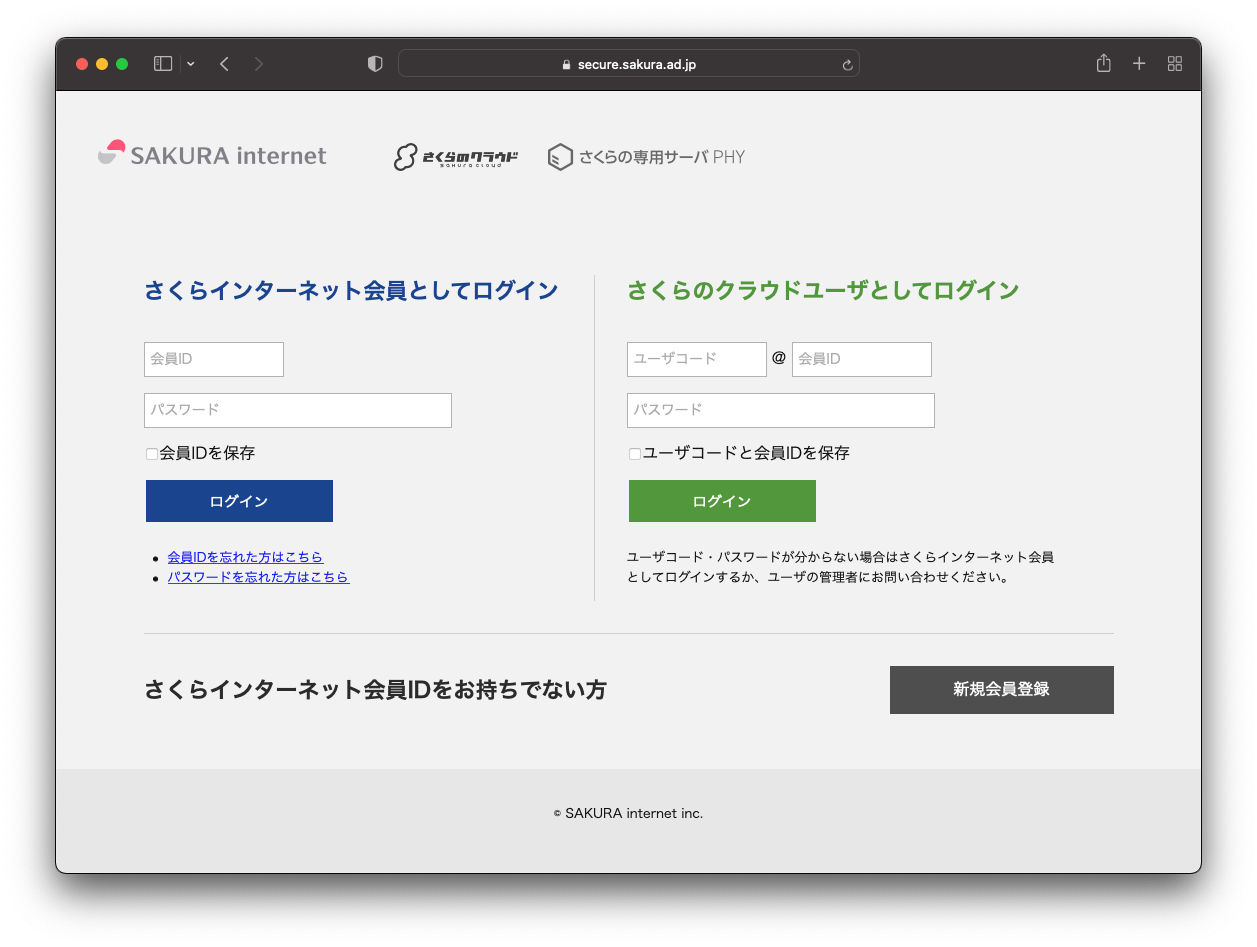Select the secure.sakura.ad.jp address bar
Viewport: 1257px width, 947px height.
point(629,64)
